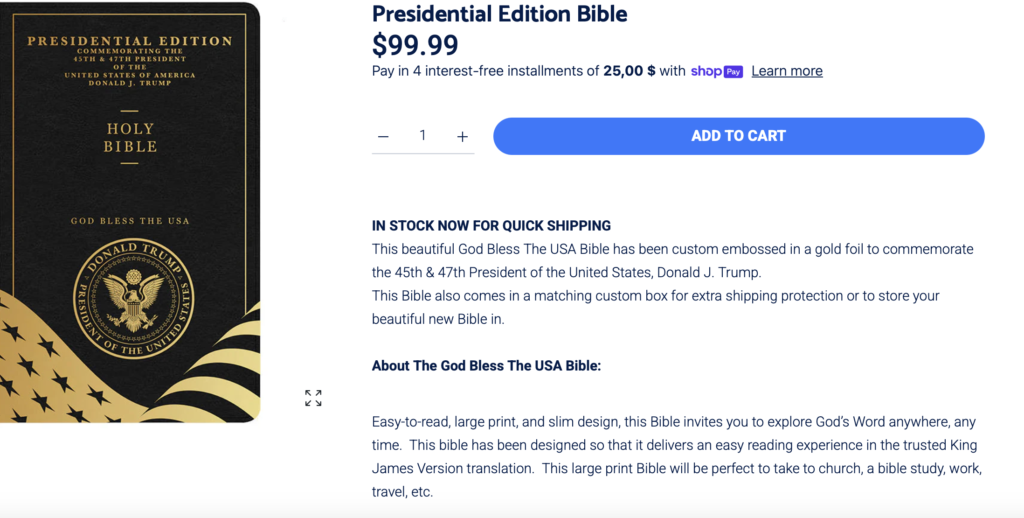Viewport: 1024px width, 518px height.
Task: Open the fullscreen image expand icon
Action: click(x=313, y=398)
